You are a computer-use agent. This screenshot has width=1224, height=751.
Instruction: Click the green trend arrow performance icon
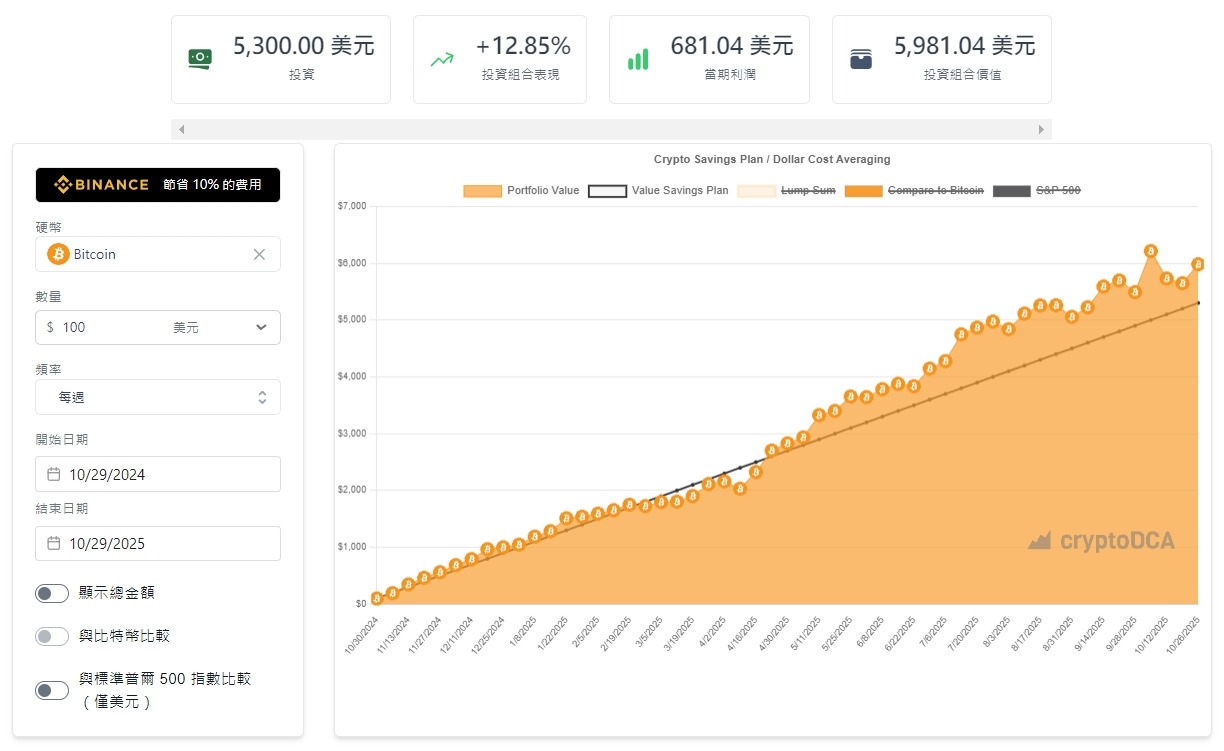pos(442,59)
